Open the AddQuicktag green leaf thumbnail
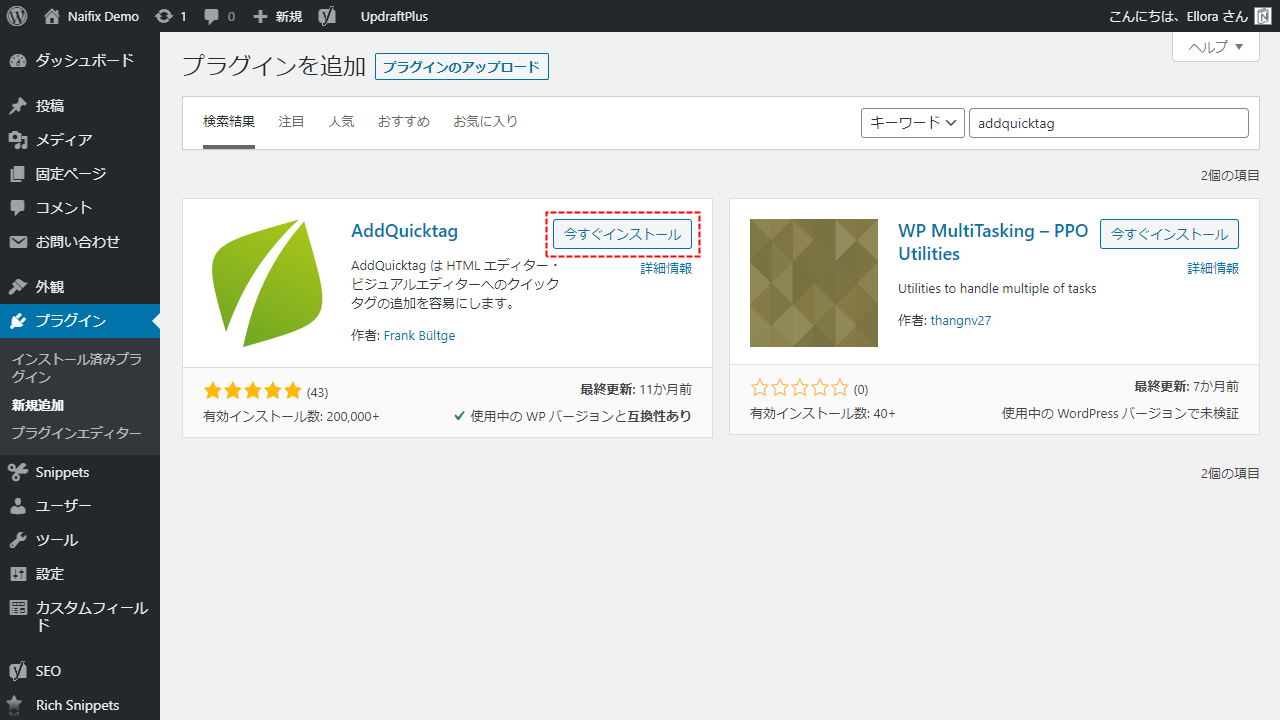 tap(267, 283)
